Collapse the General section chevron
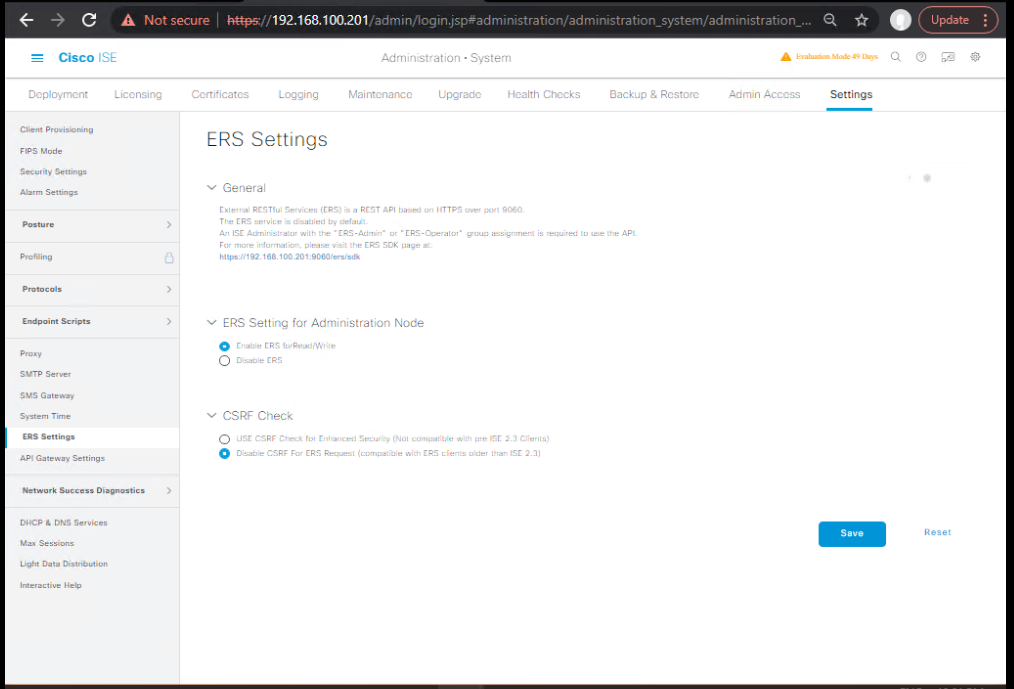Image resolution: width=1014 pixels, height=689 pixels. point(211,188)
